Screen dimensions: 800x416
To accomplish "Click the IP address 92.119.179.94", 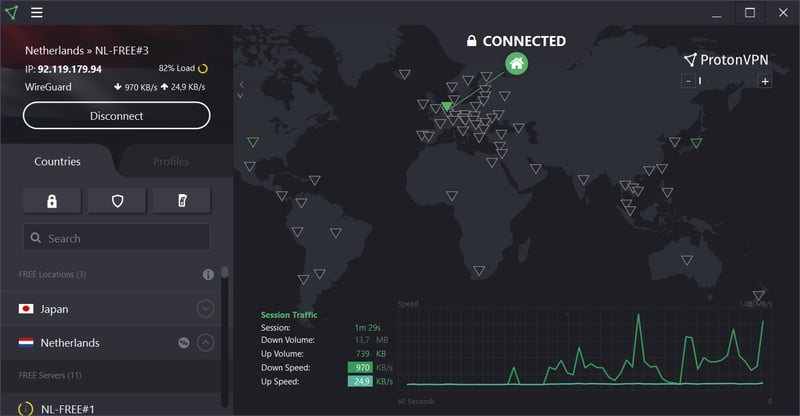I will (69, 69).
